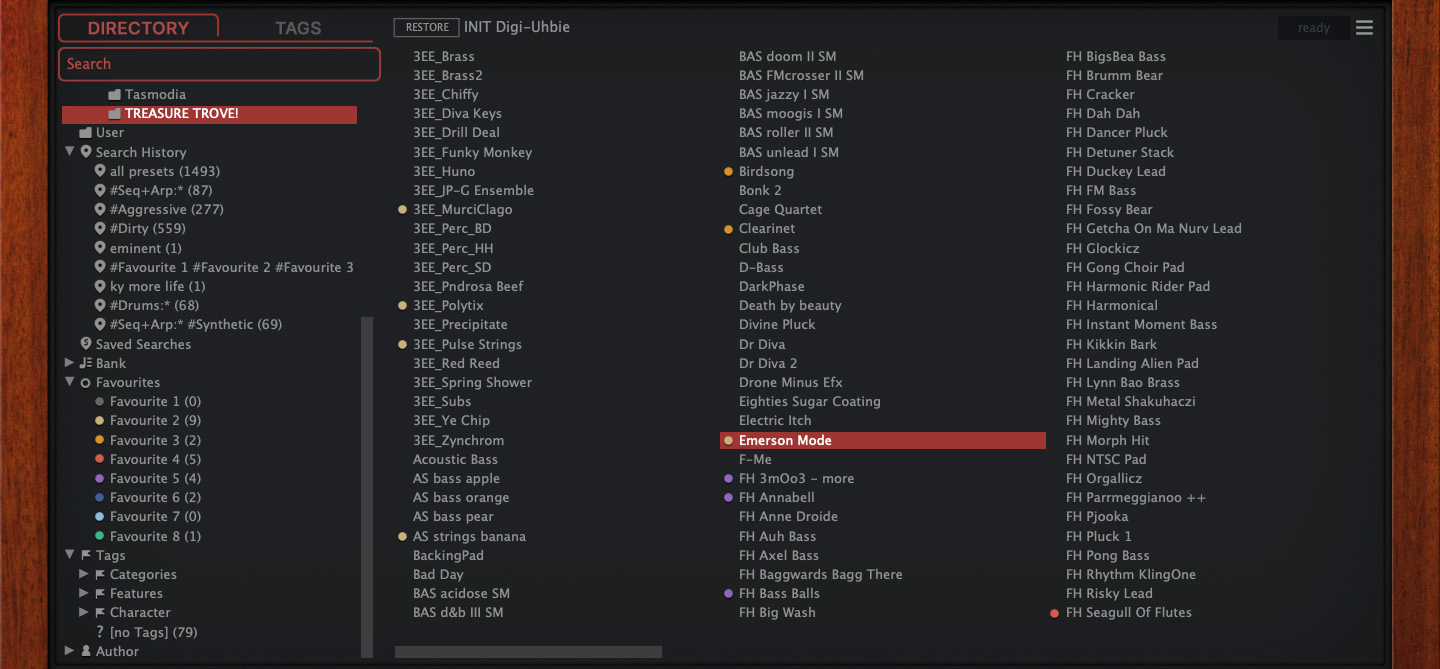Switch to the DIRECTORY tab

[x=138, y=28]
